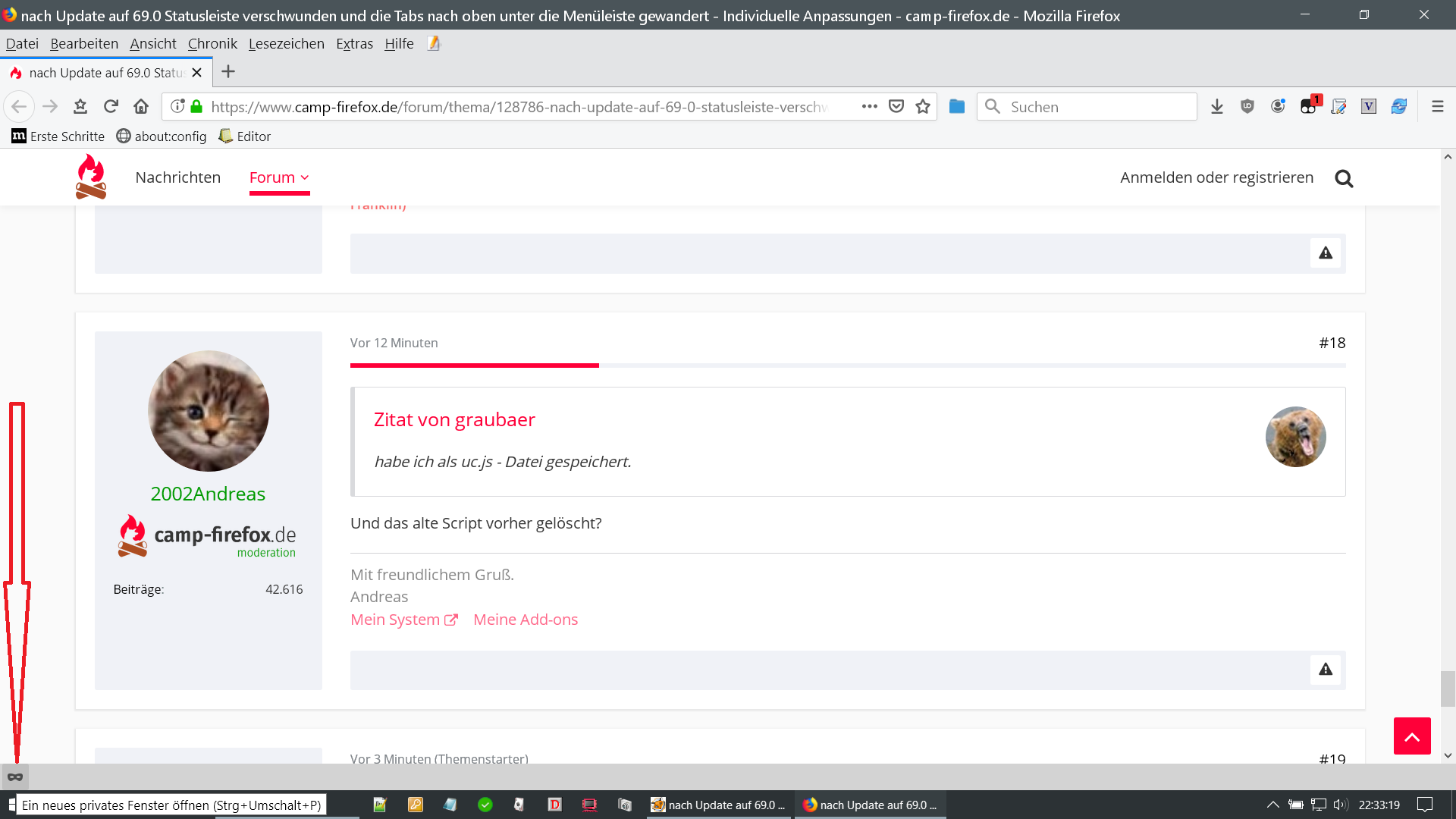The width and height of the screenshot is (1456, 819).
Task: Report post #18 with the warning icon
Action: click(x=1325, y=670)
